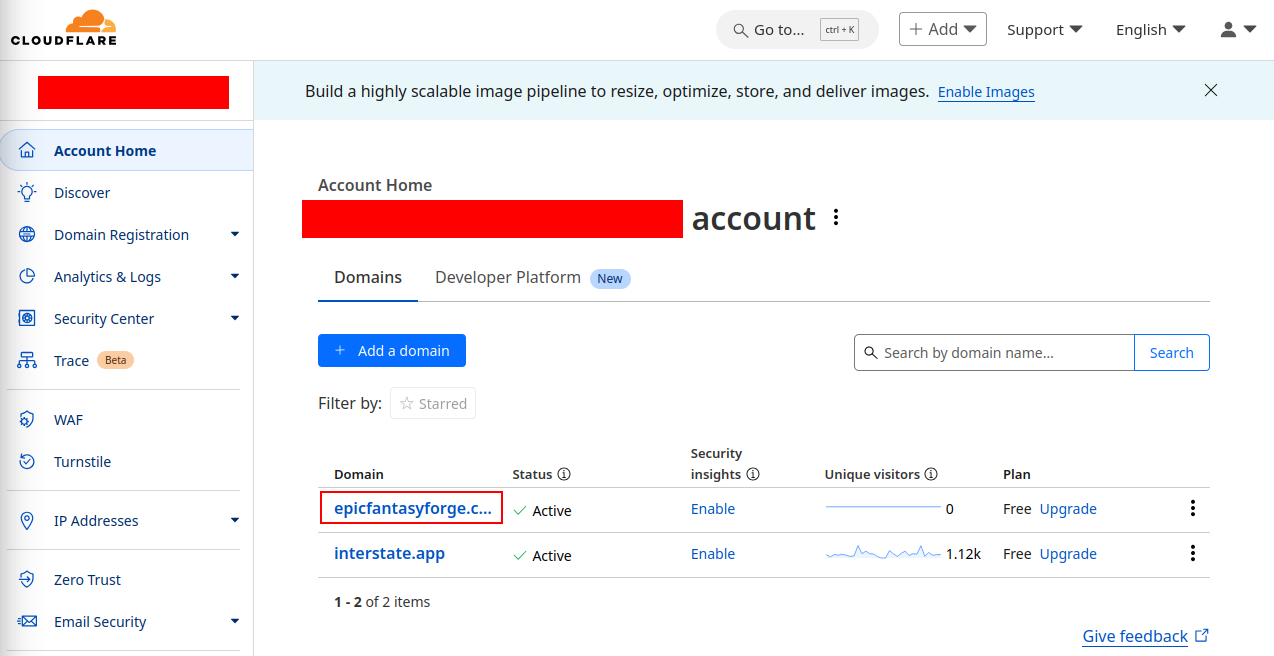Click the '1 - 2 of 2 items' text
The width and height of the screenshot is (1274, 656).
[382, 602]
